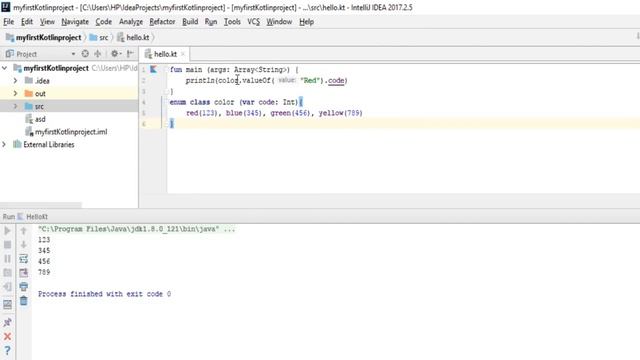Viewport: 640px width, 360px height.
Task: Click myfirstKotlinproject breadcrumb
Action: point(49,38)
